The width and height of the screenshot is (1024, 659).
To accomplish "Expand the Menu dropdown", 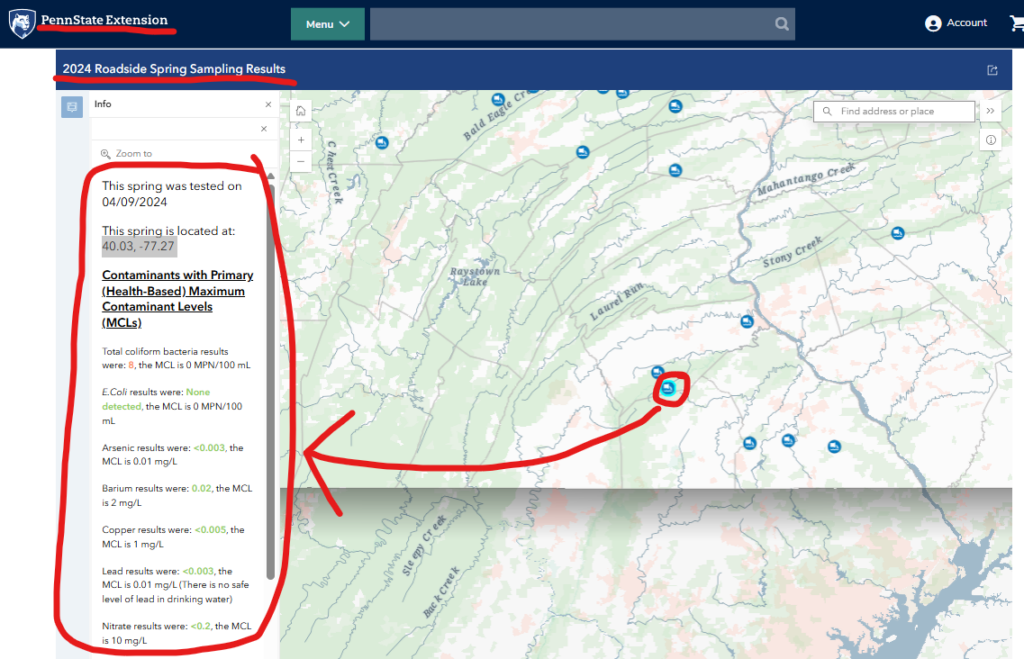I will coord(327,24).
